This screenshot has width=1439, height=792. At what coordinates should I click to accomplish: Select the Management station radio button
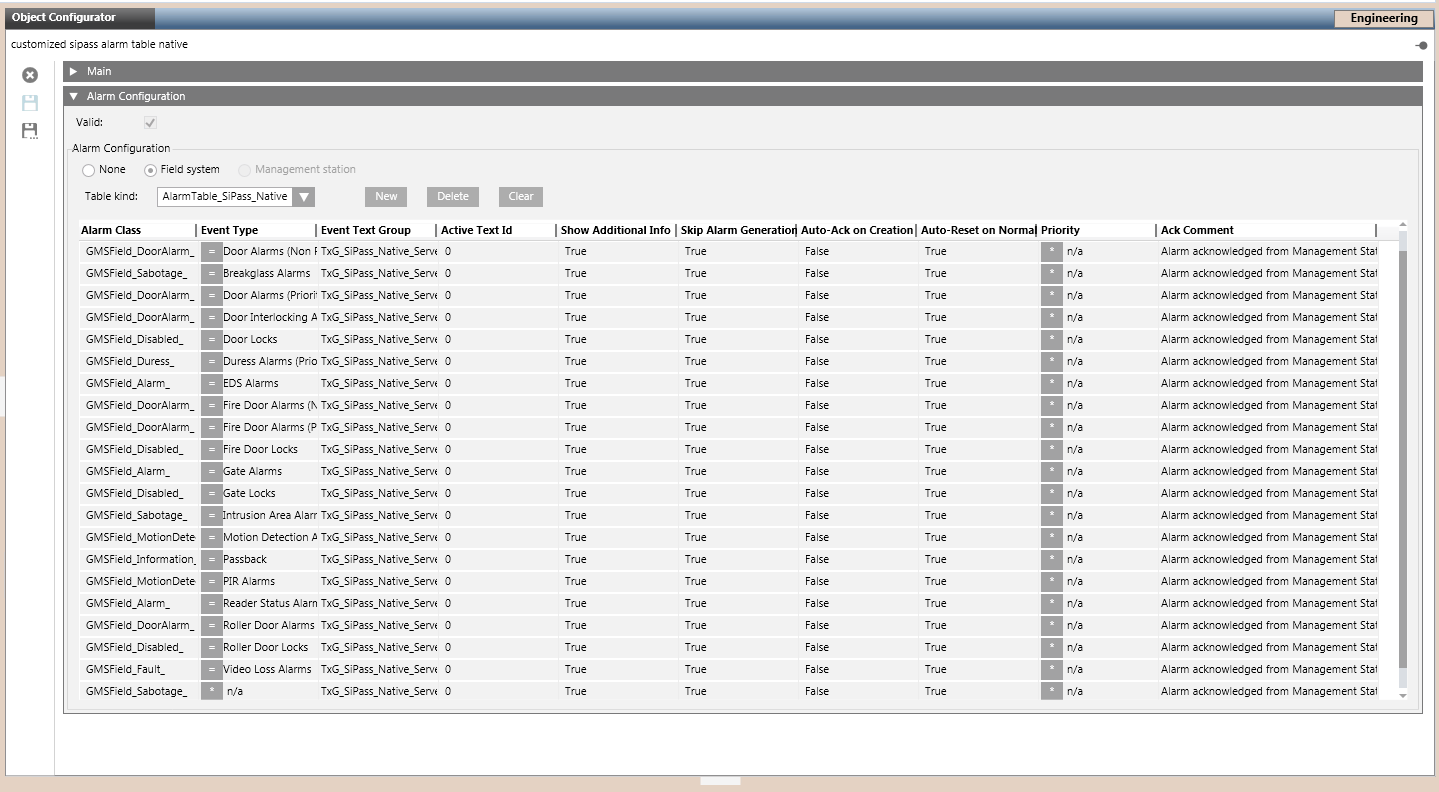244,170
